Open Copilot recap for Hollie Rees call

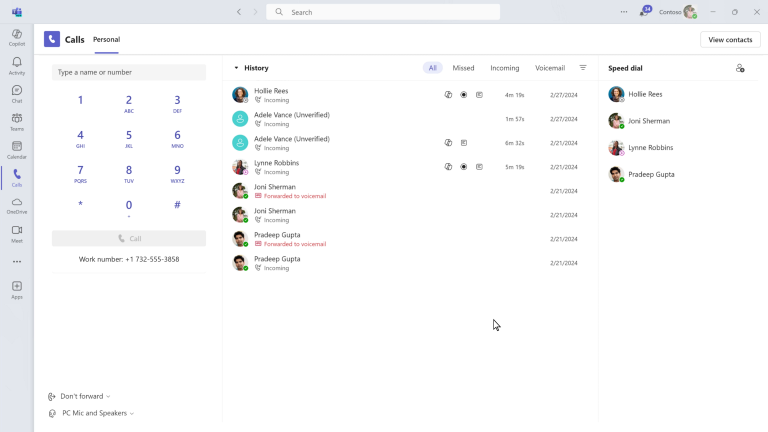448,95
